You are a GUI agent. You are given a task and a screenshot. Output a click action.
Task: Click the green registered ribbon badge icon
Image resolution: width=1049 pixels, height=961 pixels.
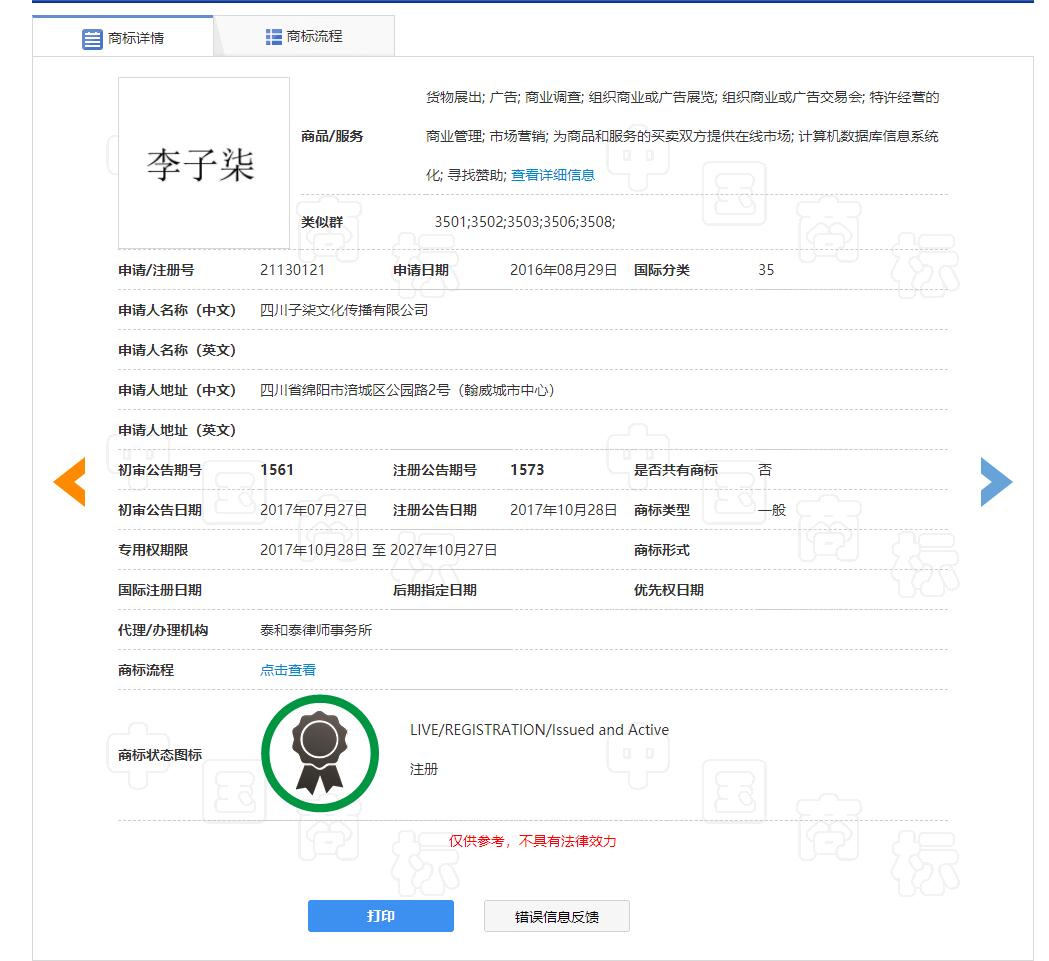320,754
